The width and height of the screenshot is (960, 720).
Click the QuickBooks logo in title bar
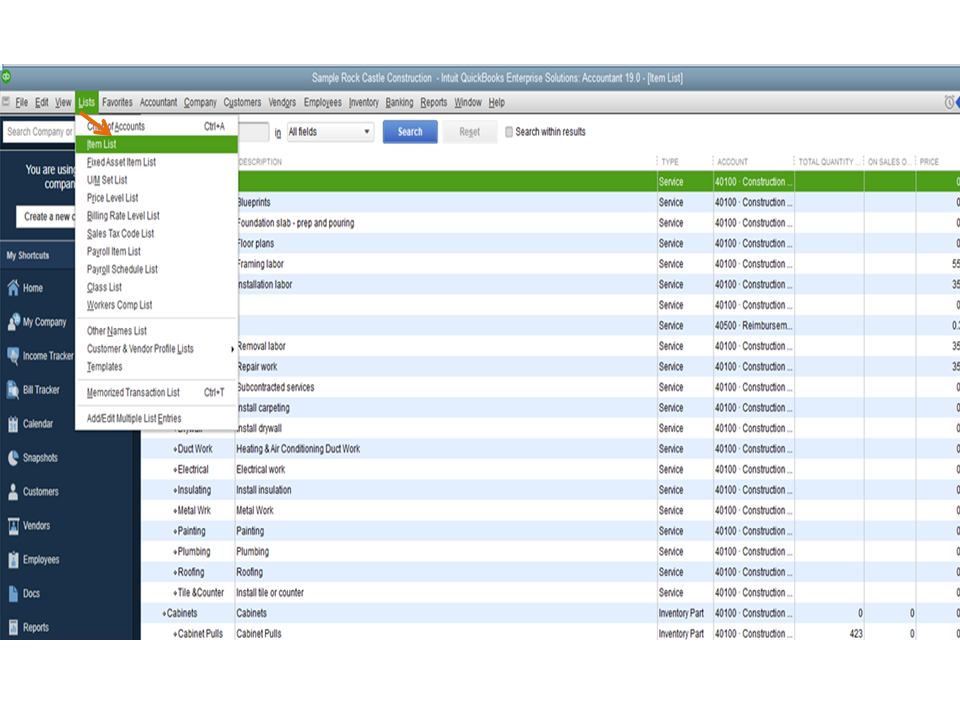pos(6,77)
